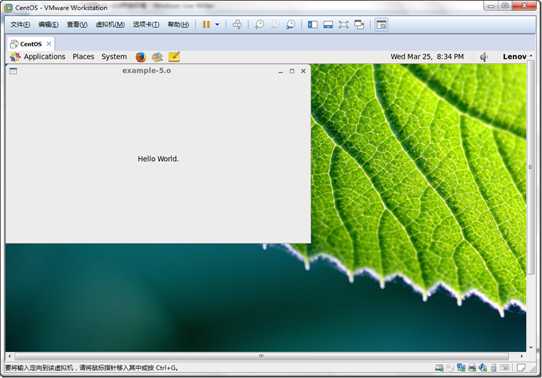Close the CentOS tab with its X
The height and width of the screenshot is (378, 542).
click(49, 44)
